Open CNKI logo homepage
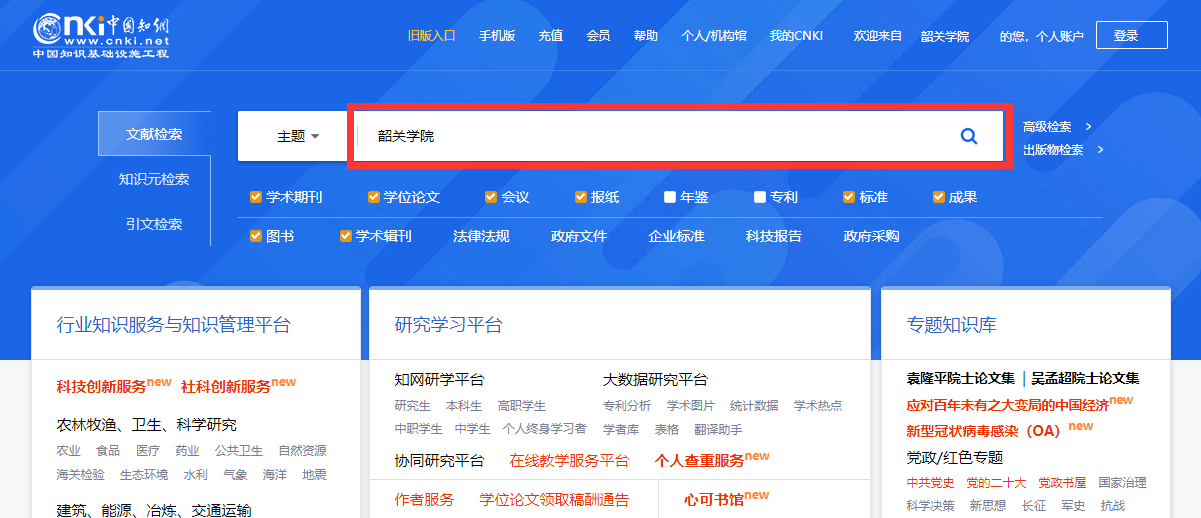 point(101,35)
